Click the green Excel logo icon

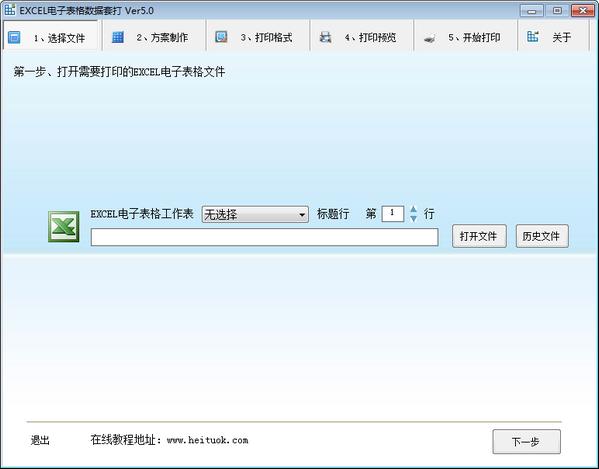pyautogui.click(x=64, y=226)
